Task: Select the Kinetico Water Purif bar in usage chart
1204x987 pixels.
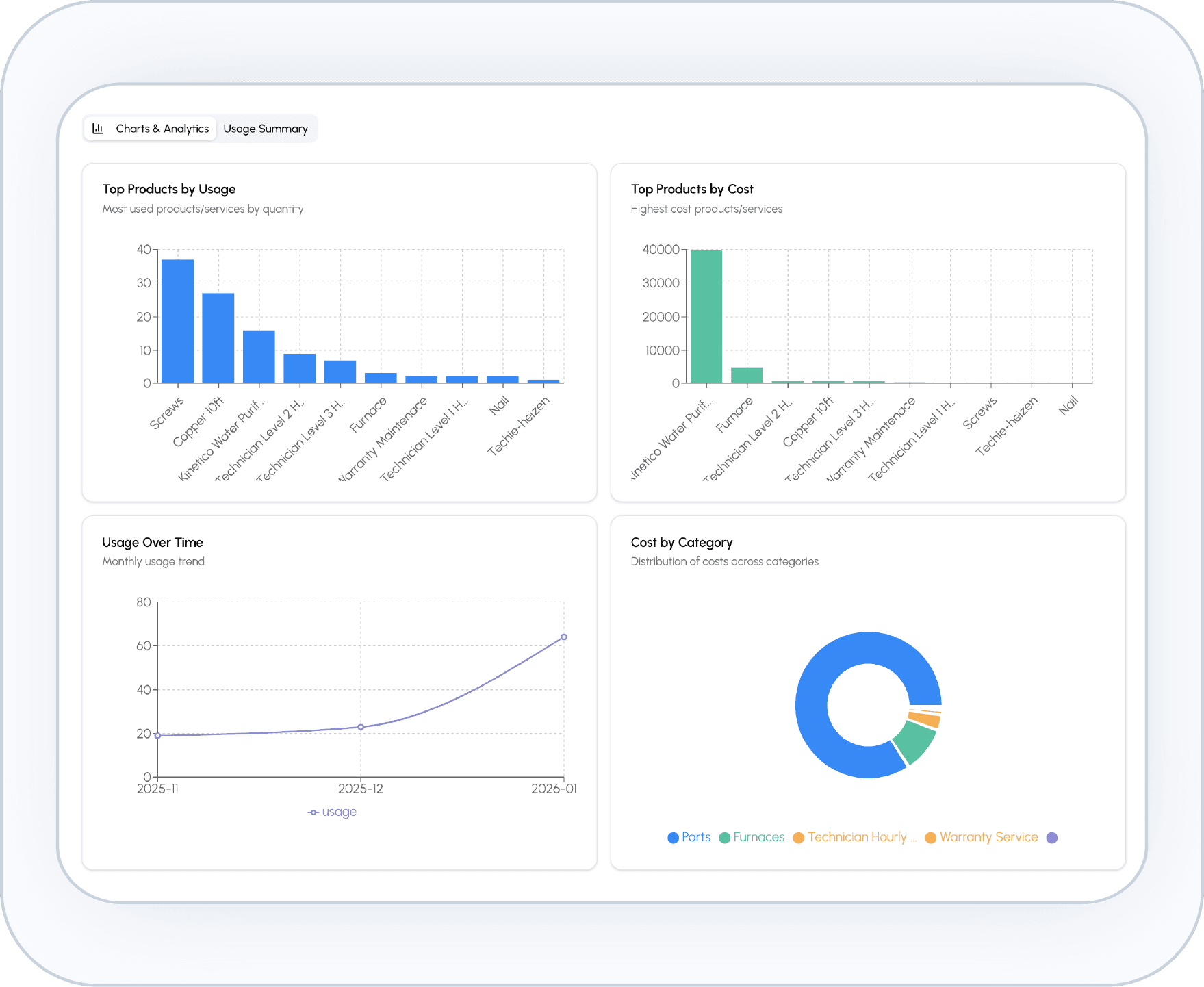Action: [259, 357]
